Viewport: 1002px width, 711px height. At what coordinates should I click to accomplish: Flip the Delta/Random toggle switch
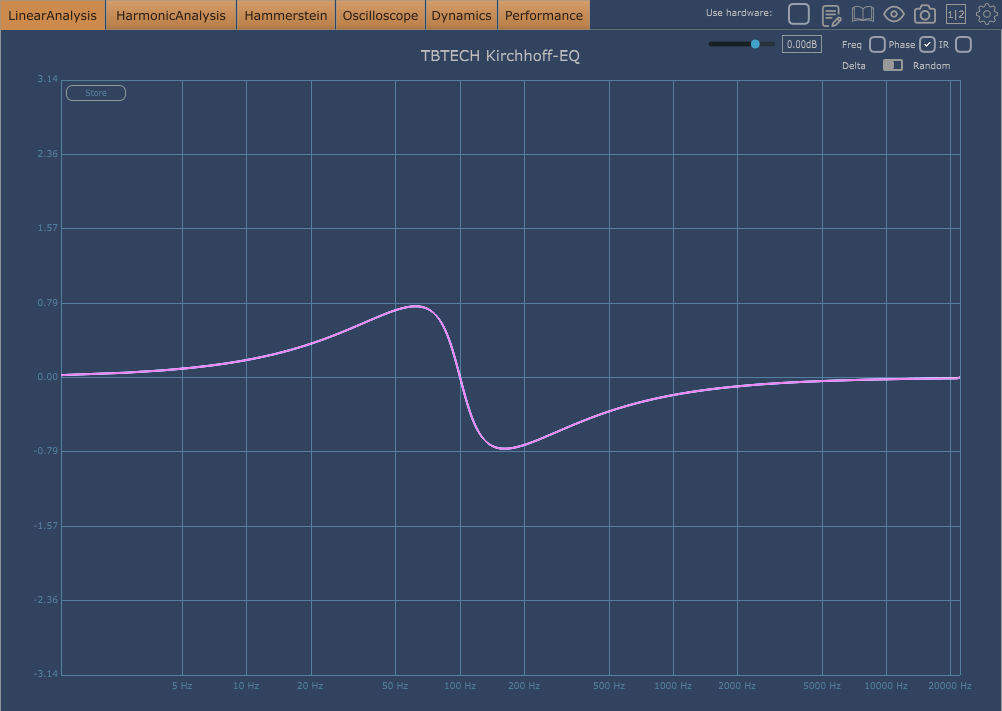892,65
